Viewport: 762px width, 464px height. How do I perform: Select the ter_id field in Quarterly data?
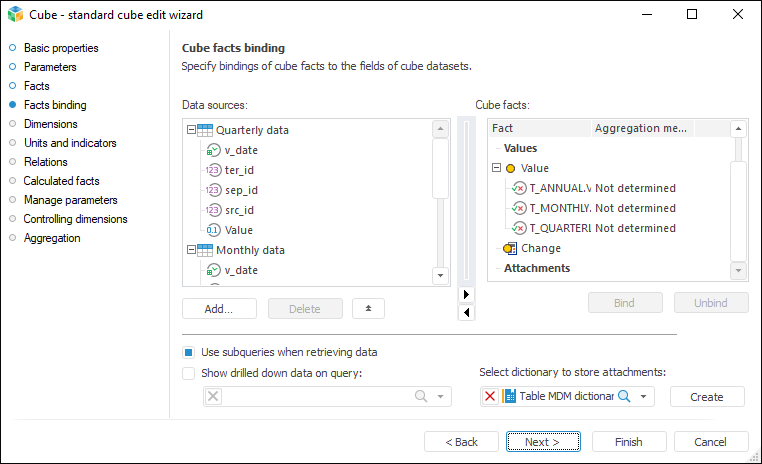pos(240,170)
